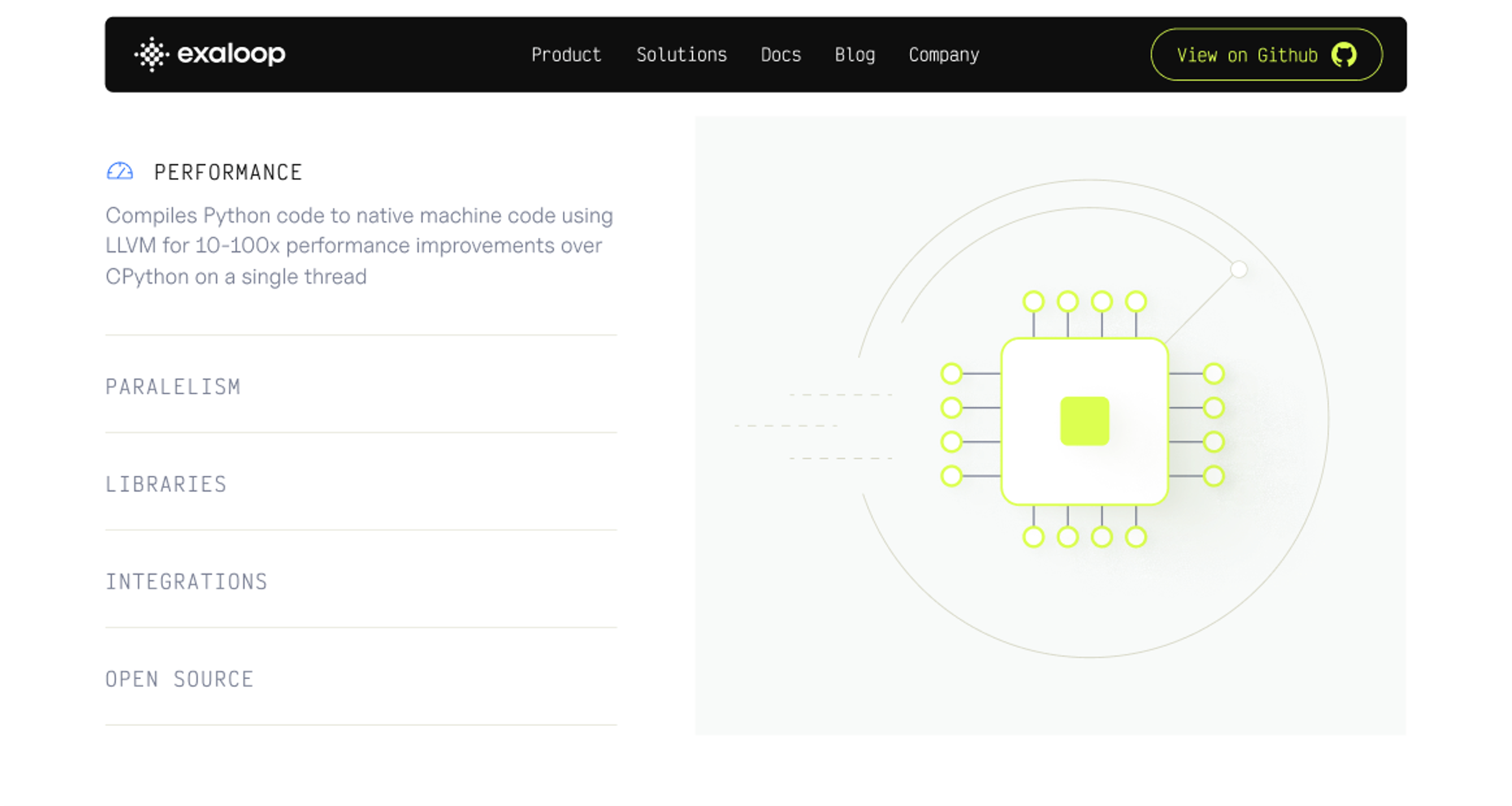Expand the LIBRARIES section
The image size is (1512, 806).
pos(166,484)
